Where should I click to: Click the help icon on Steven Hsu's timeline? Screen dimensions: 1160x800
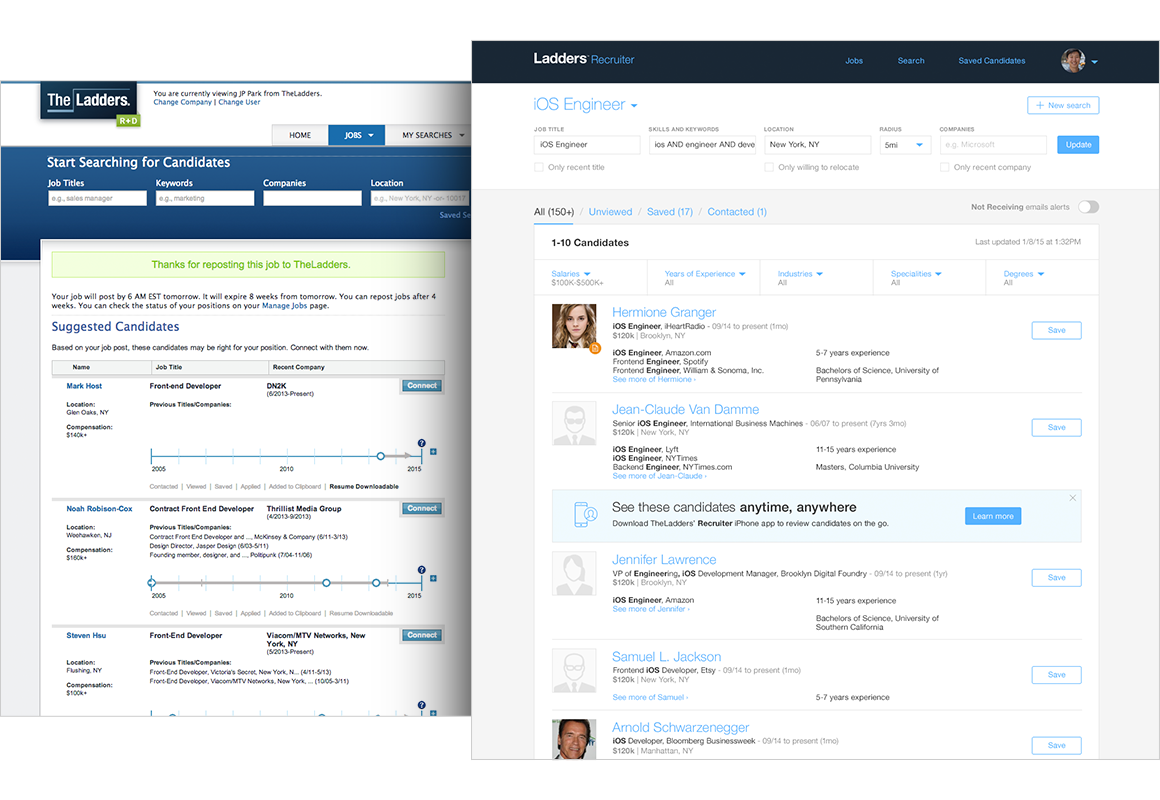(x=422, y=705)
